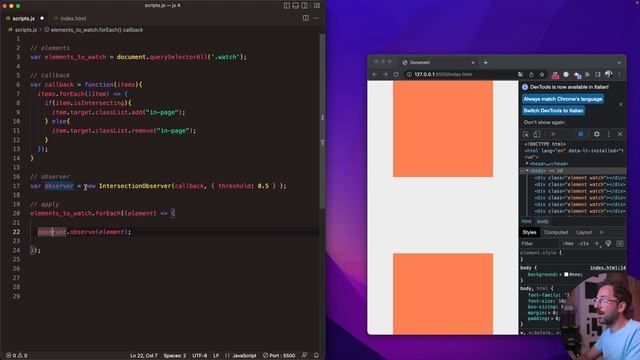Viewport: 640px width, 360px height.
Task: Toggle the secondary sidebar layout icon in the VS Code title bar
Action: pyautogui.click(x=305, y=5)
